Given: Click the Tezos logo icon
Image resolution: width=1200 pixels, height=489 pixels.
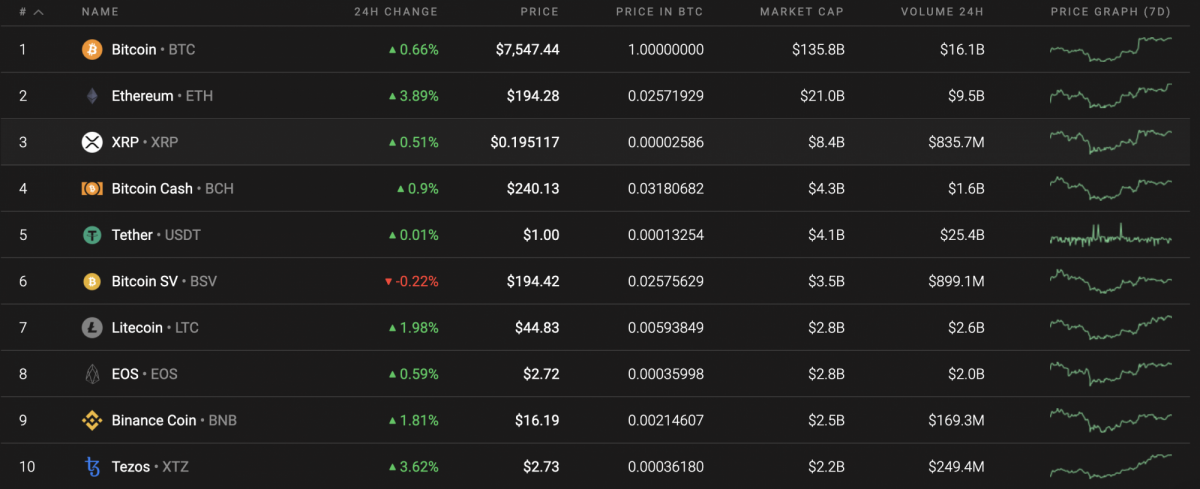Looking at the screenshot, I should (x=92, y=466).
